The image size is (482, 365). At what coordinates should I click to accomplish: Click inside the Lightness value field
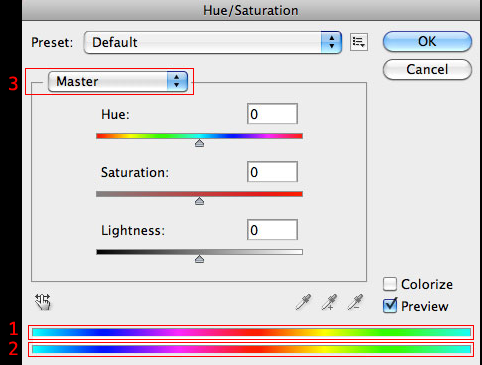pyautogui.click(x=272, y=230)
